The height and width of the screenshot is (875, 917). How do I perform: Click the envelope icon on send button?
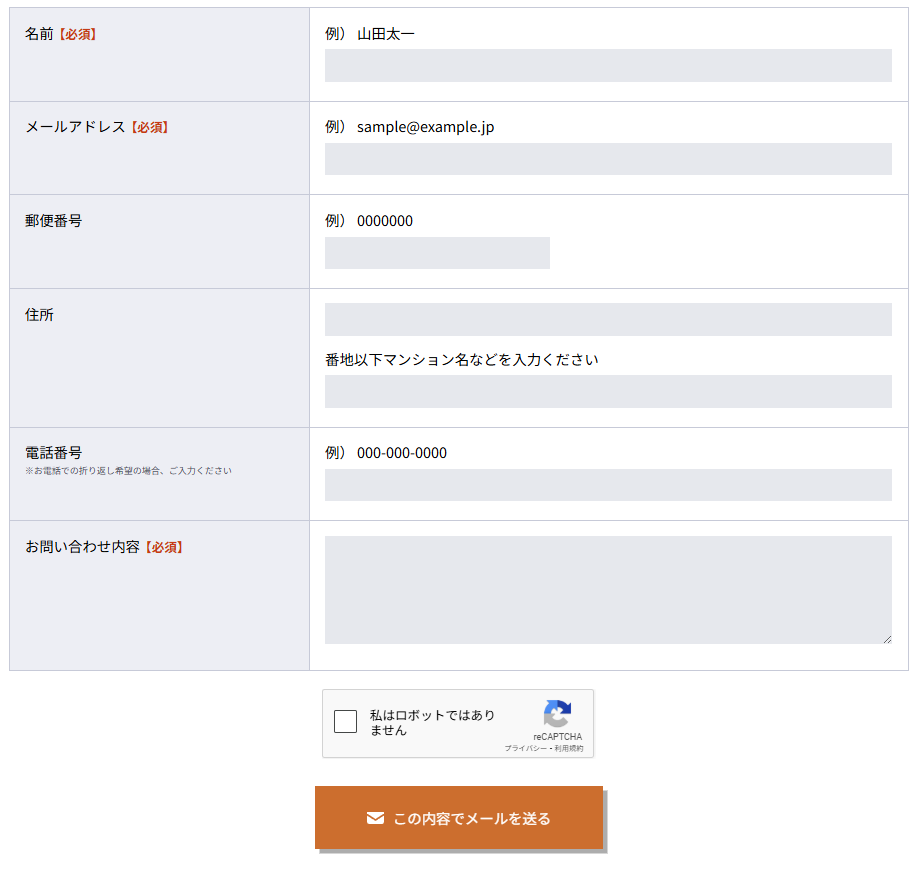(x=375, y=818)
